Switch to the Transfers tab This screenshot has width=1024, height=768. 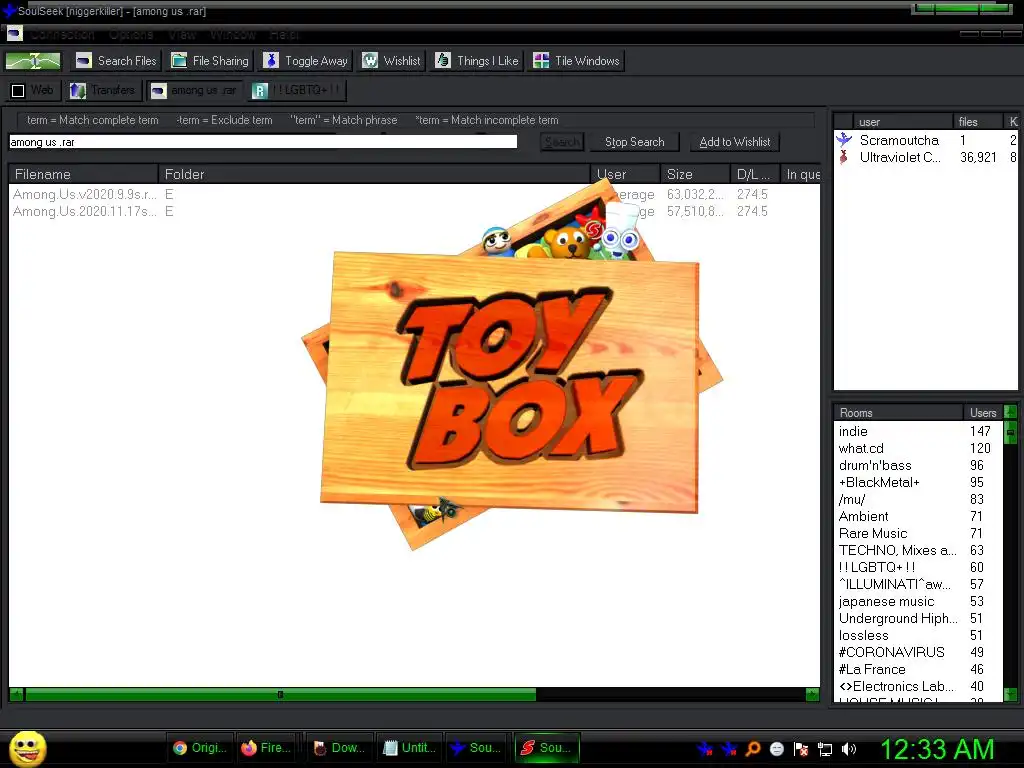pyautogui.click(x=103, y=90)
